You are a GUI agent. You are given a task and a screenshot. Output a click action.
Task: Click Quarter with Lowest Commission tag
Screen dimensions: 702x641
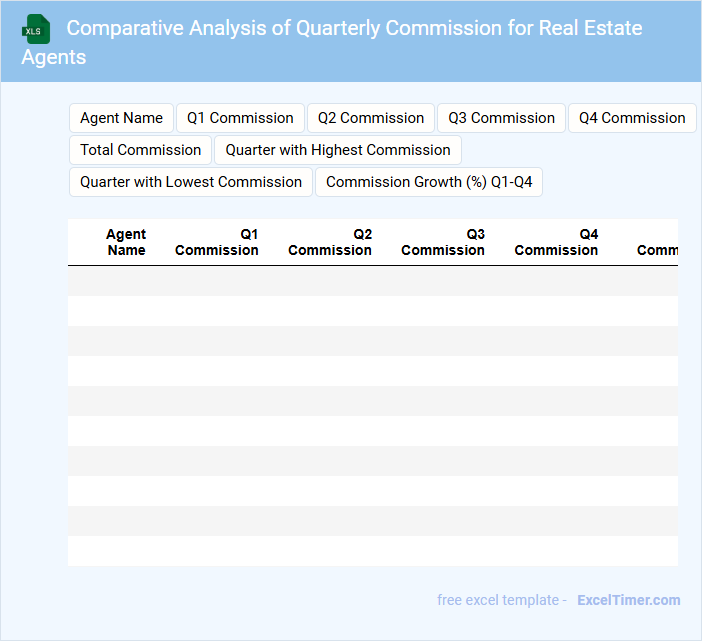[x=190, y=182]
